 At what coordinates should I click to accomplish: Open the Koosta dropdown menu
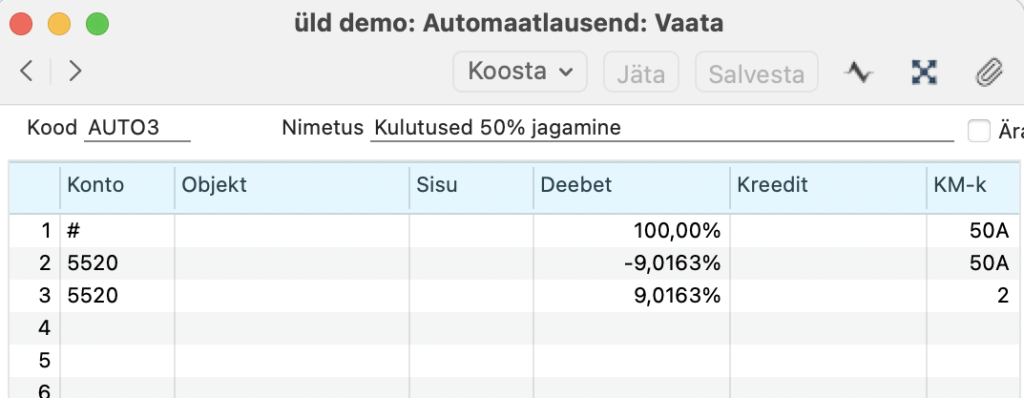pos(520,71)
